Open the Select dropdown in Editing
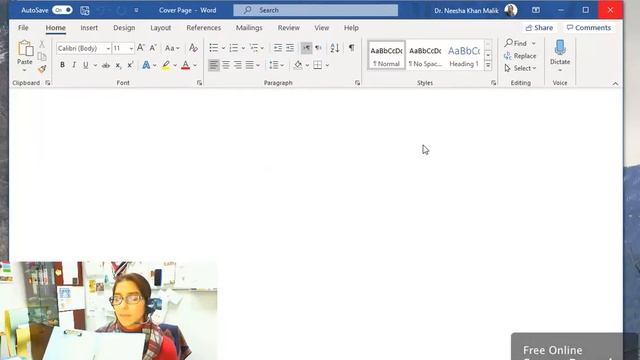Screen dimensions: 640x360 point(521,68)
